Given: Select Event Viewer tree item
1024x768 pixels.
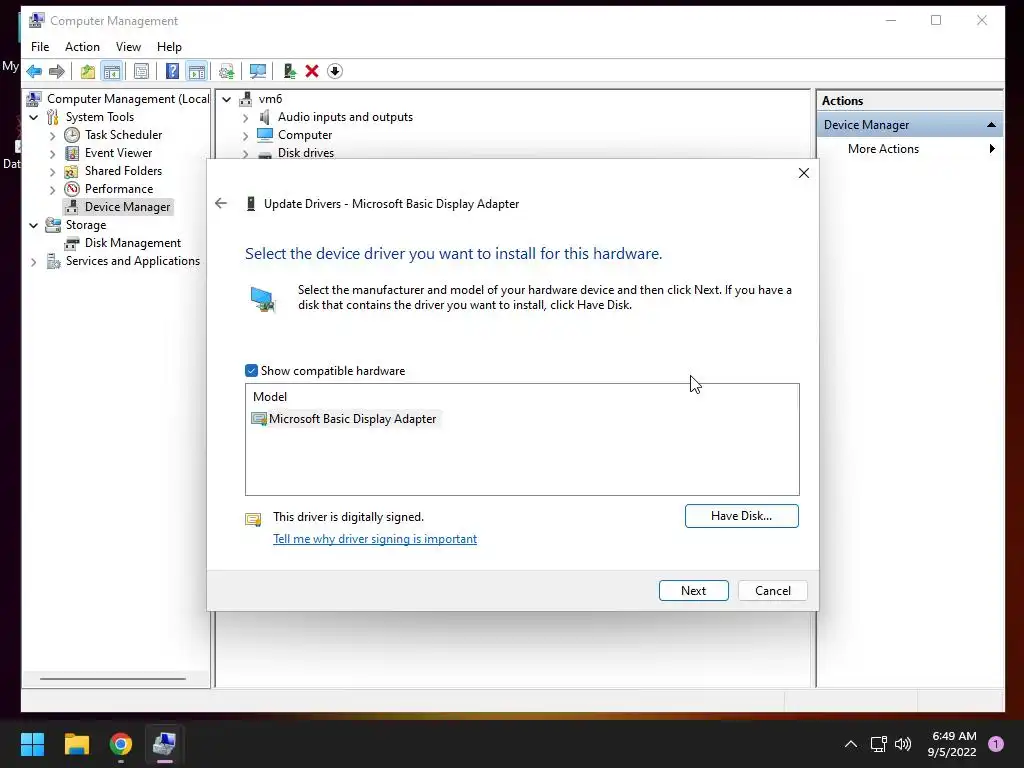Looking at the screenshot, I should click(x=118, y=153).
